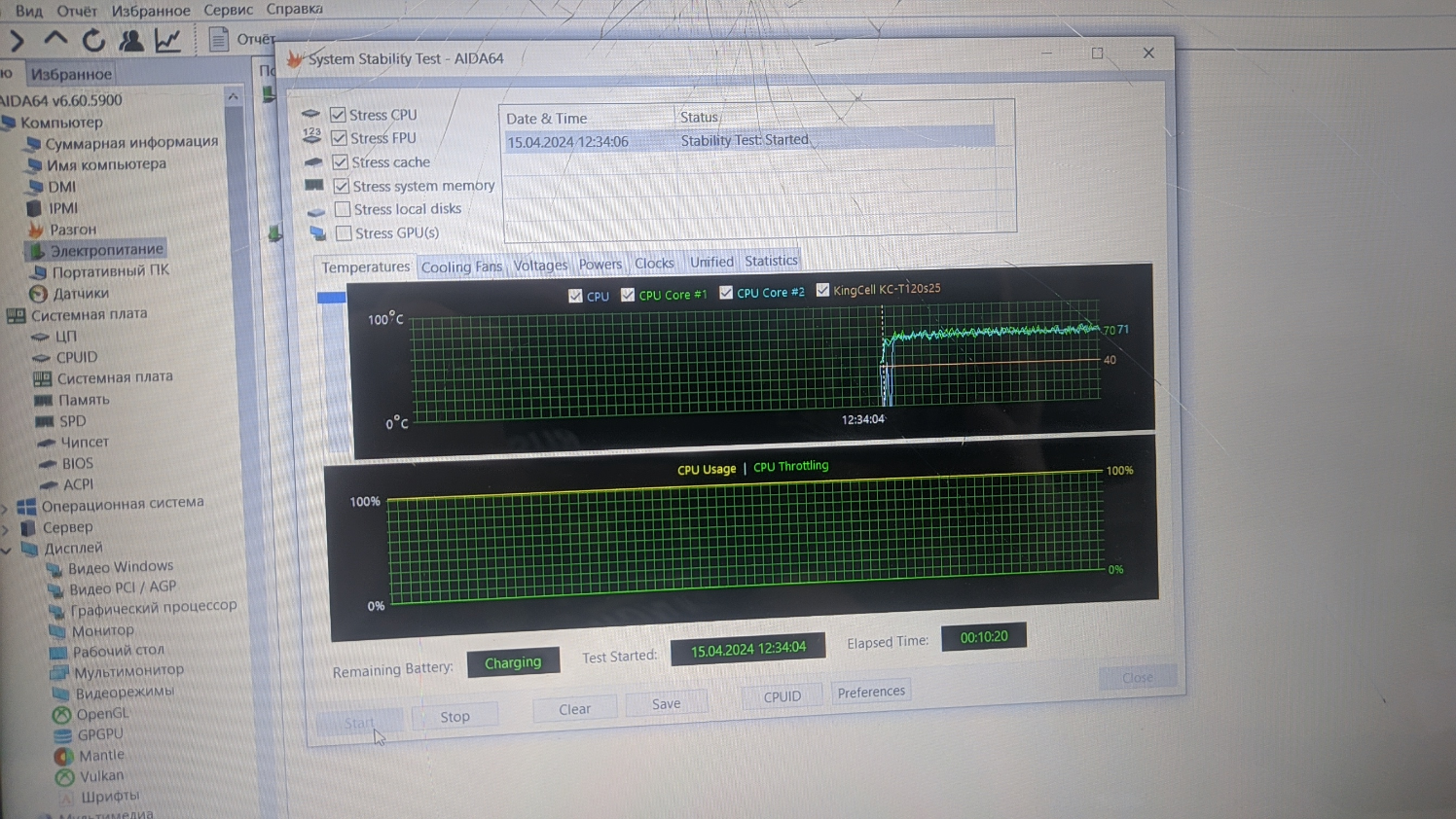The height and width of the screenshot is (819, 1456).
Task: Click the report page toolbar icon
Action: (x=218, y=39)
